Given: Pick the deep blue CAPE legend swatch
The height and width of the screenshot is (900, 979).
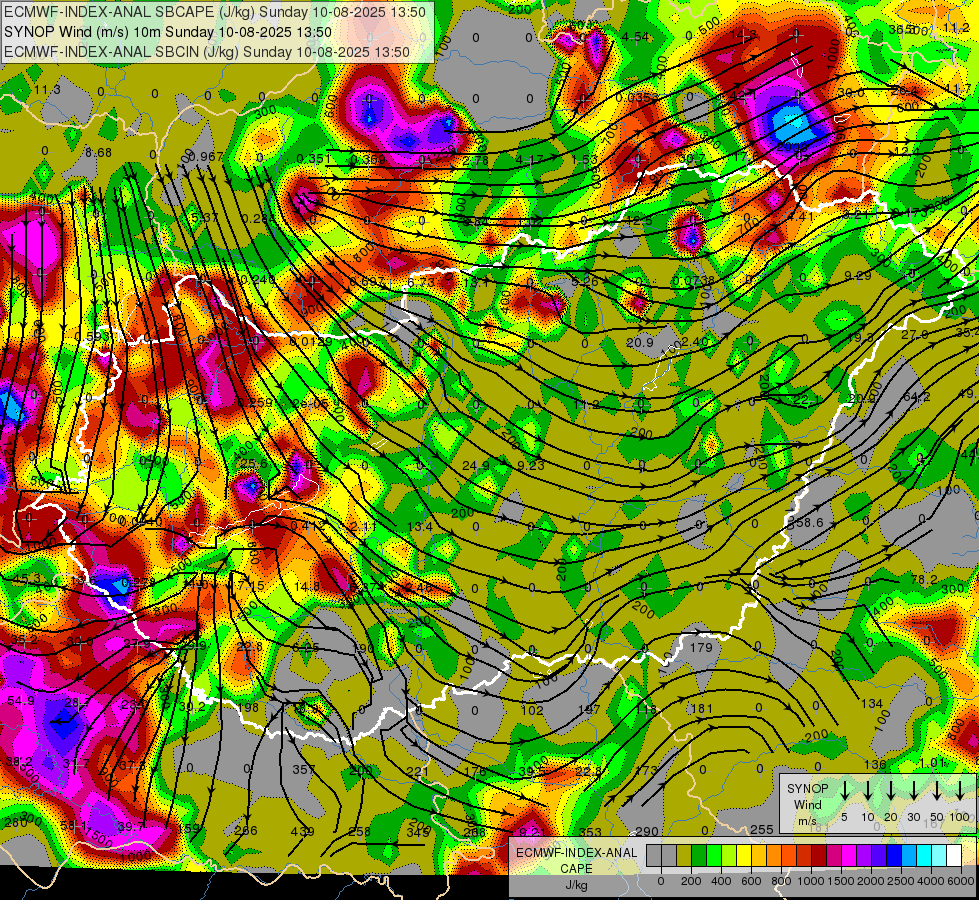Looking at the screenshot, I should (x=894, y=855).
